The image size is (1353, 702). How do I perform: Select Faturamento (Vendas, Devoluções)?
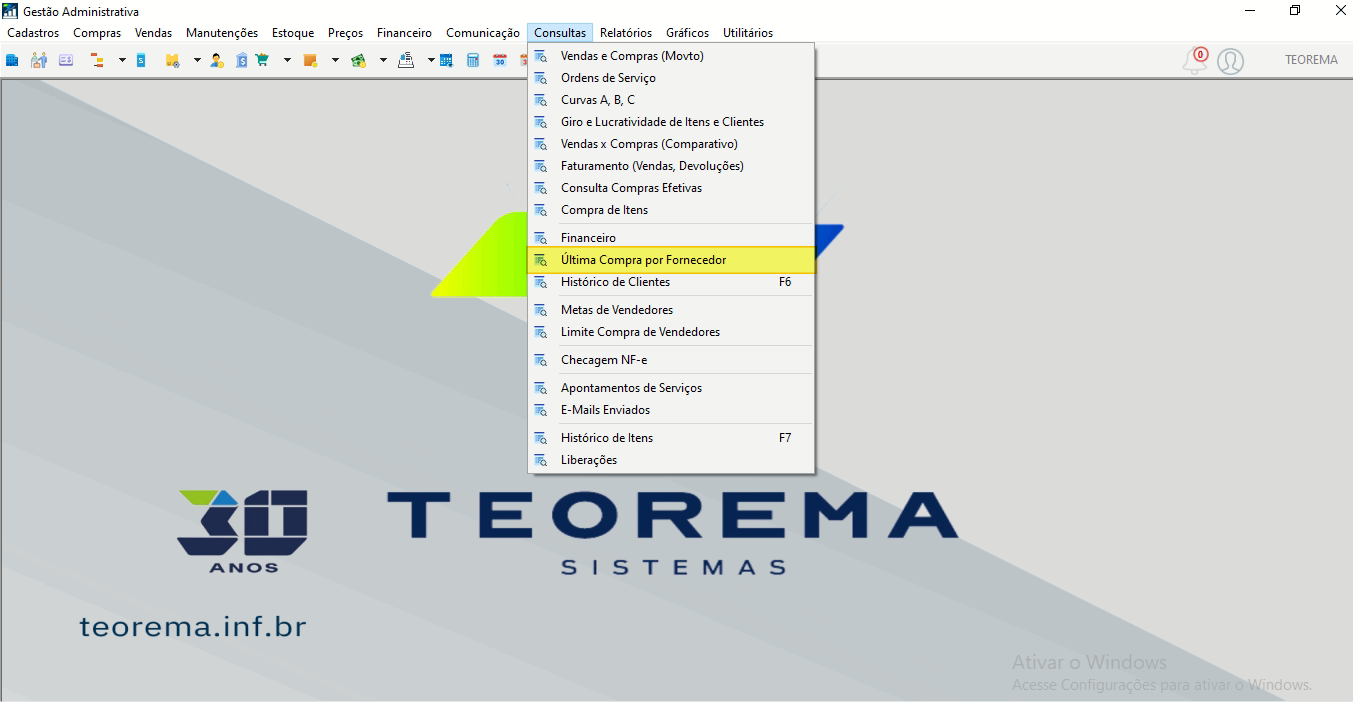(x=672, y=166)
